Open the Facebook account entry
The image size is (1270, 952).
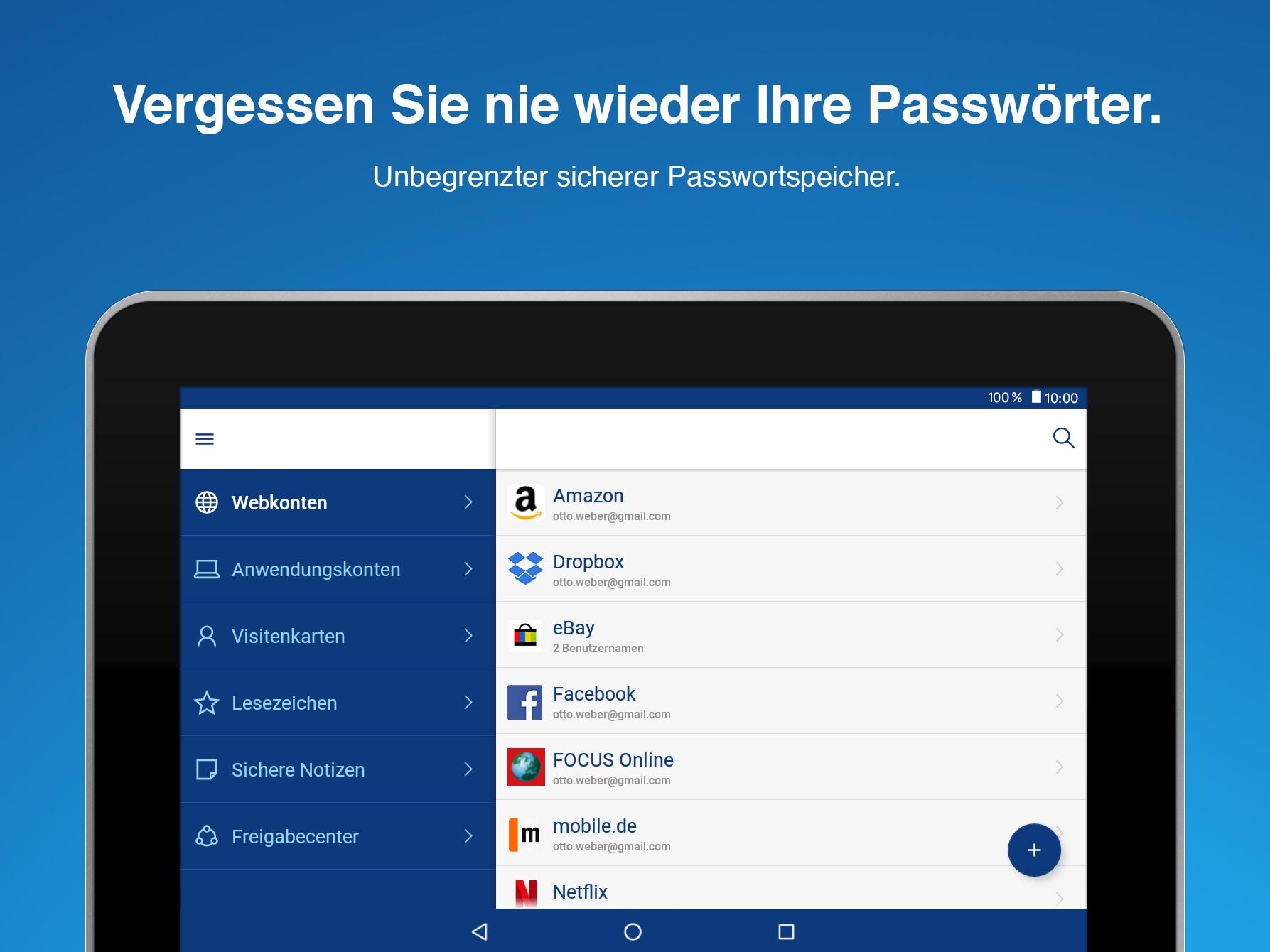pyautogui.click(x=791, y=701)
